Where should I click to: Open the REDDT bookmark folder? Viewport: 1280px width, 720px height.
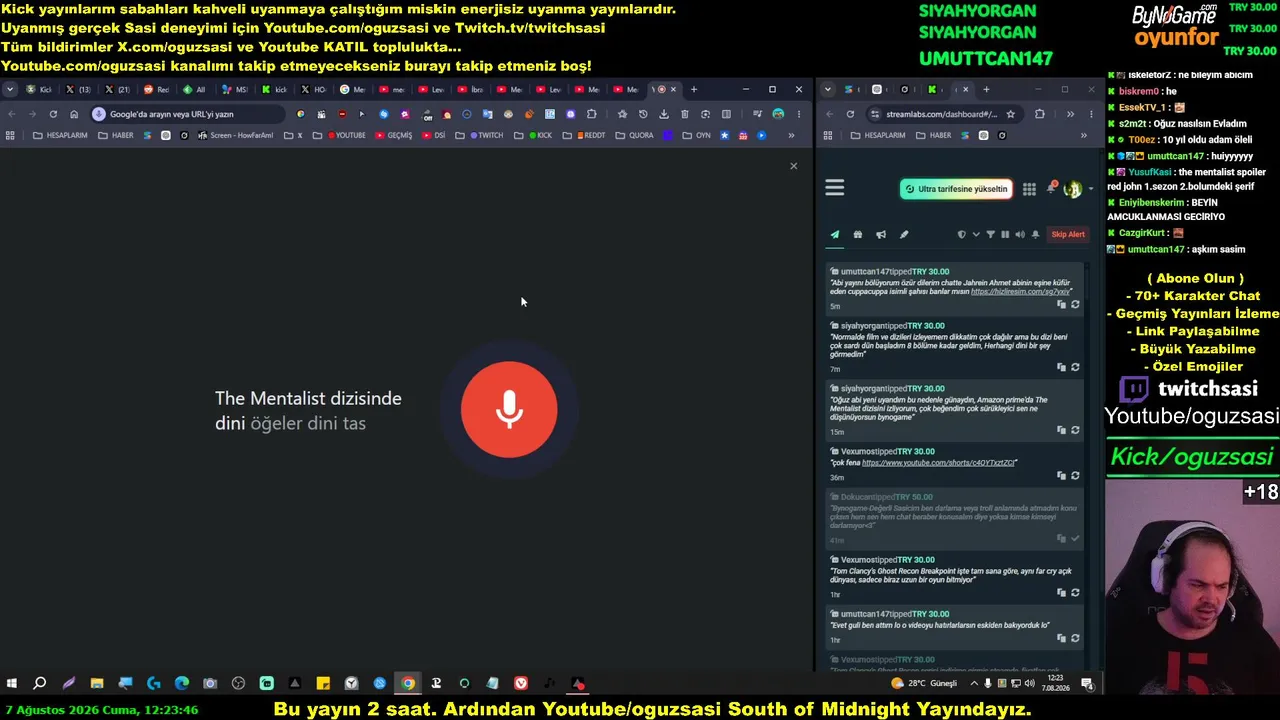pos(584,135)
